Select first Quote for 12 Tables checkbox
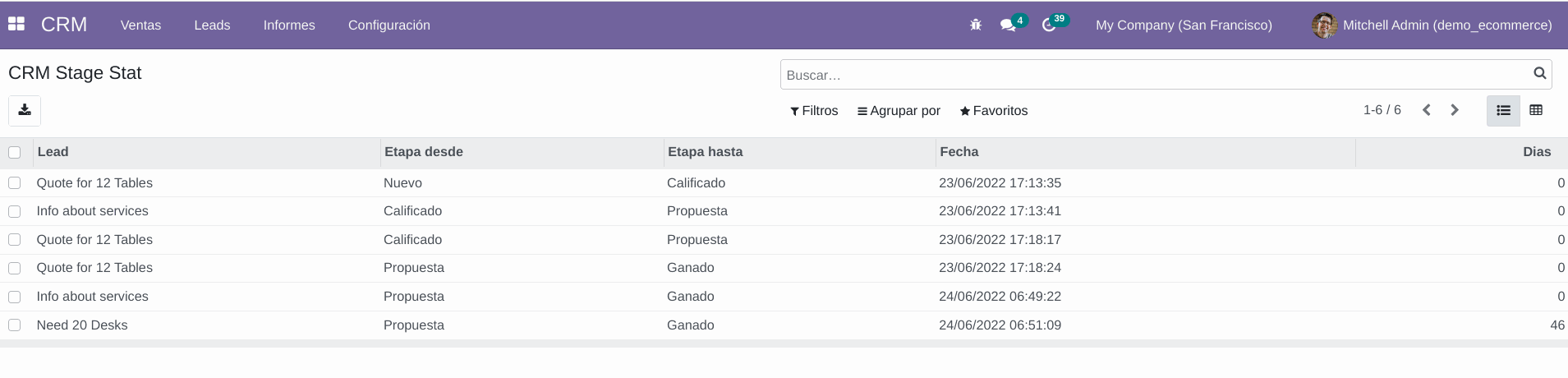Image resolution: width=1568 pixels, height=378 pixels. [x=15, y=183]
